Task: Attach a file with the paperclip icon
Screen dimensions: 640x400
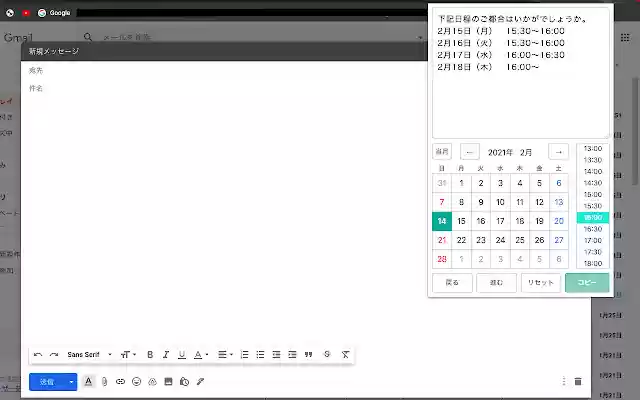Action: click(104, 382)
